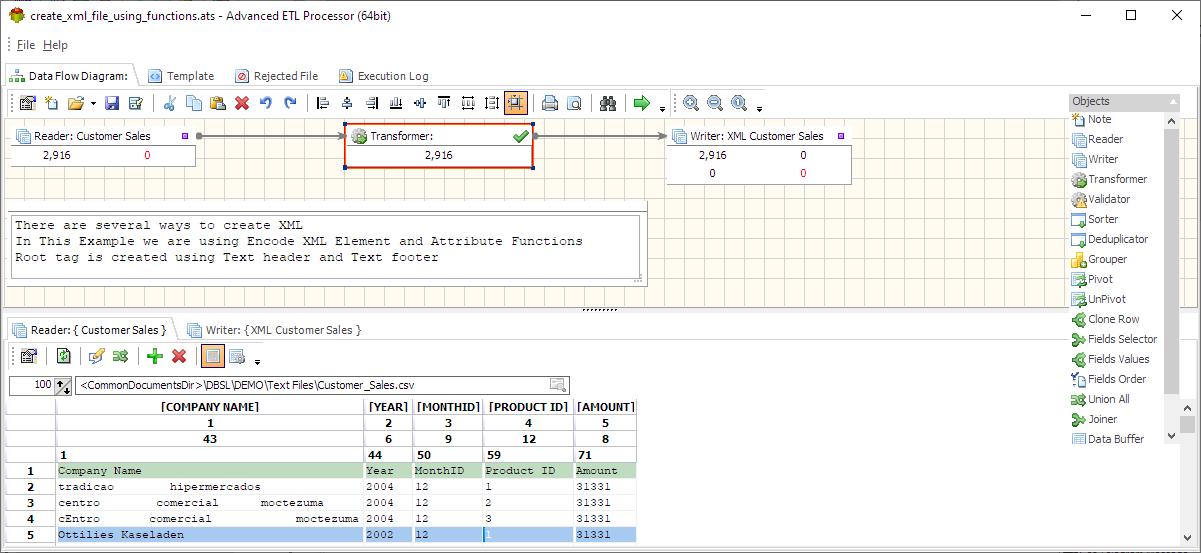
Task: Select the Writer: XML Customer Sales node
Action: tap(759, 155)
